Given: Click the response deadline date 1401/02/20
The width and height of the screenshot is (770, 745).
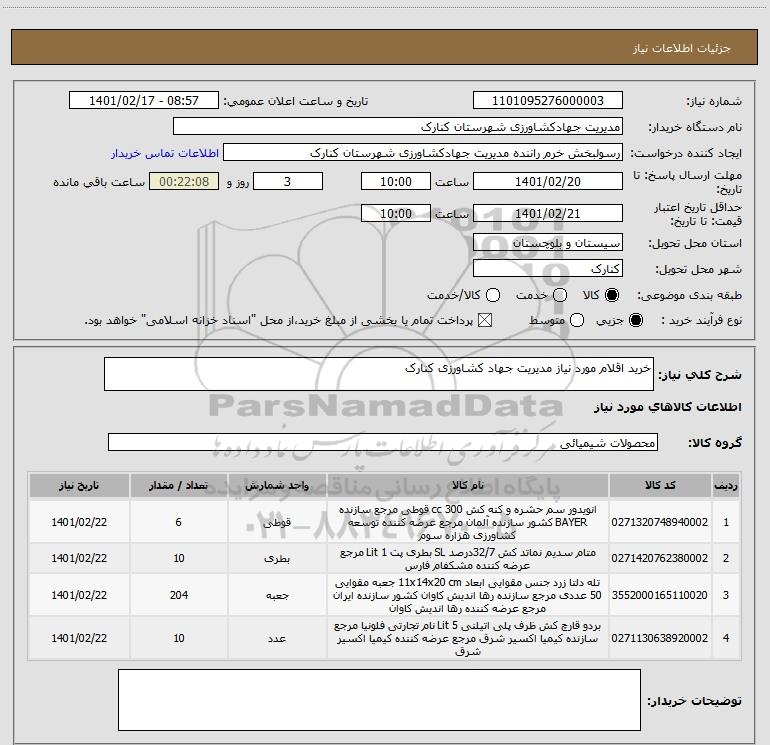Looking at the screenshot, I should click(x=548, y=181).
